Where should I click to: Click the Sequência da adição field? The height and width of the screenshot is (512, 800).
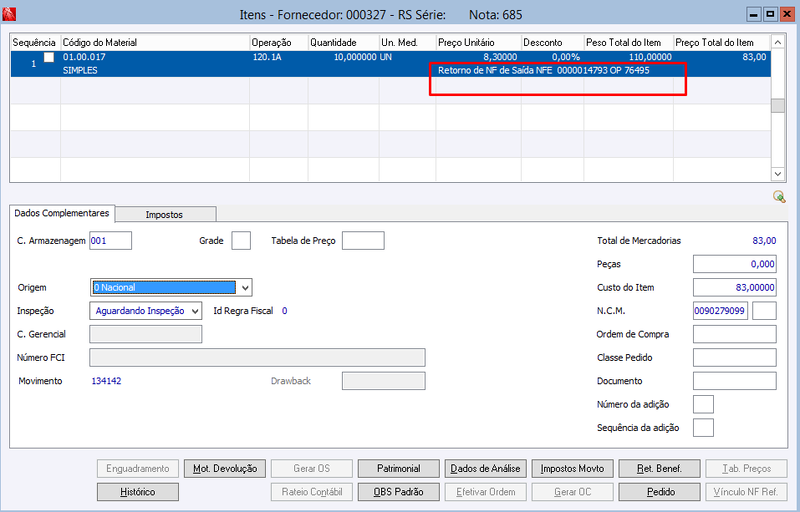click(703, 428)
